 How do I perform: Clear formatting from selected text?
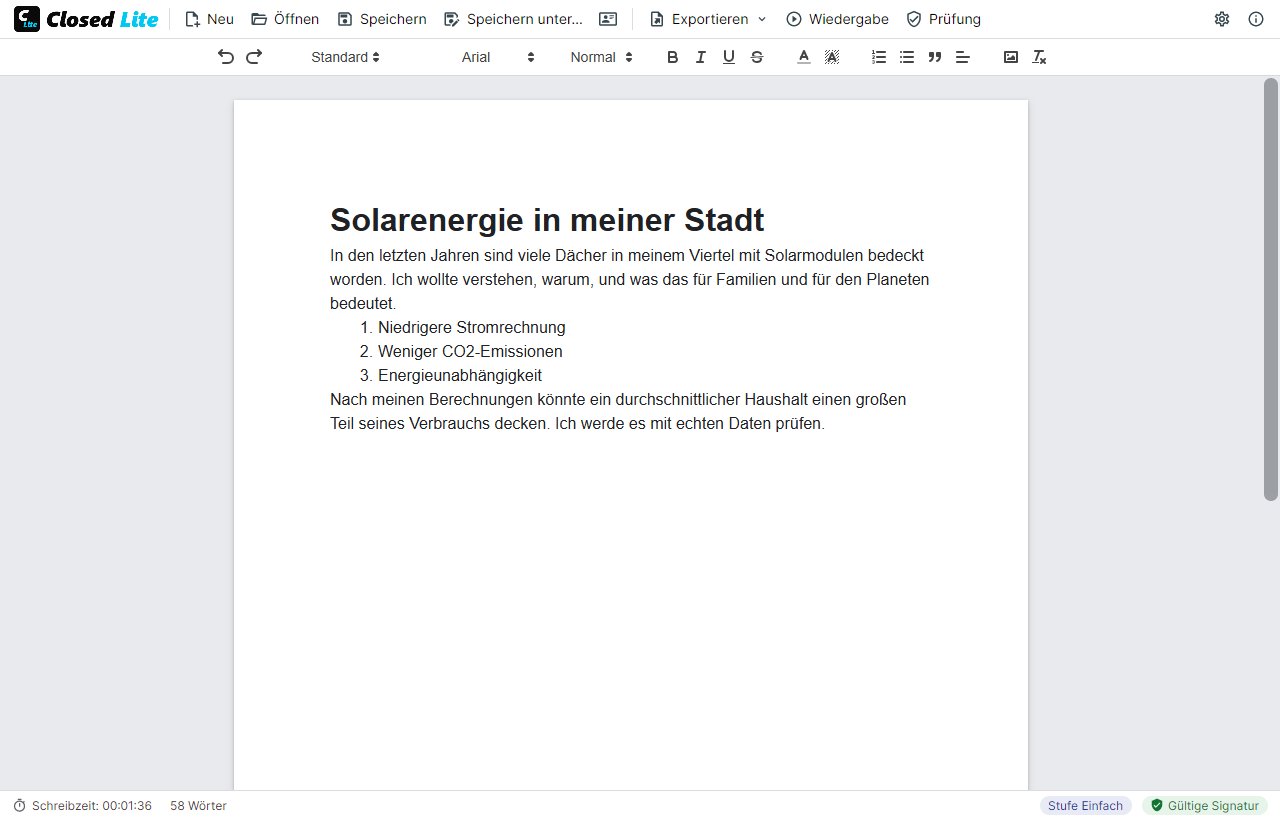pos(1039,57)
